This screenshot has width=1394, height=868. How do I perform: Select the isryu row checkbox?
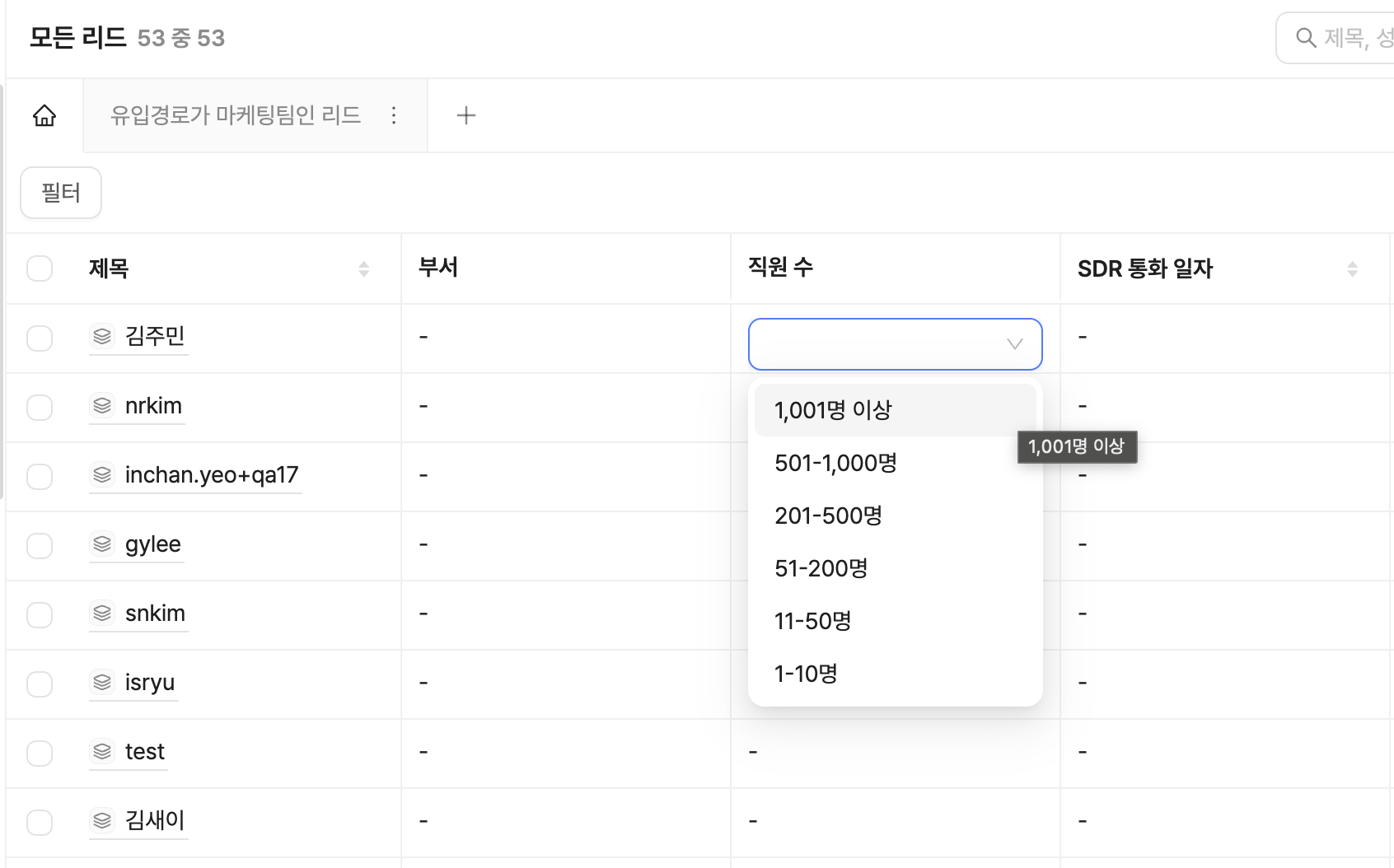(40, 684)
